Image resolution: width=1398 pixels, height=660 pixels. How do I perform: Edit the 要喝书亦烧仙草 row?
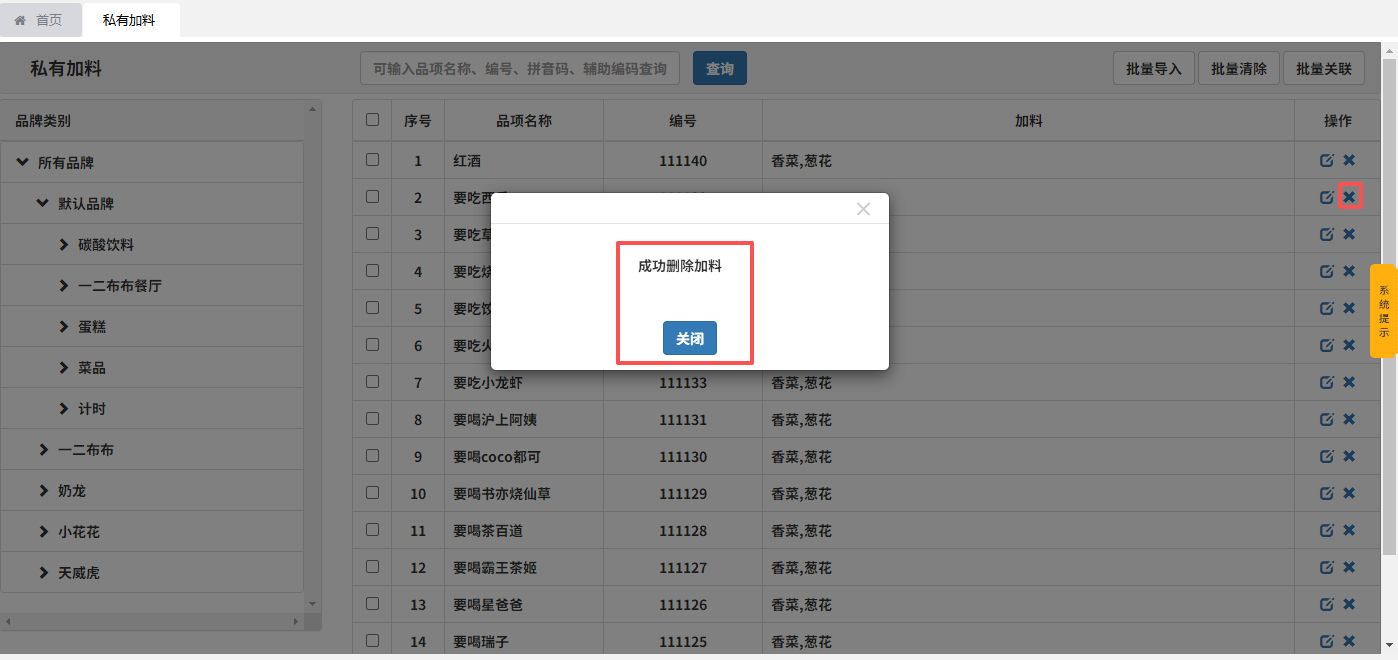tap(1327, 493)
